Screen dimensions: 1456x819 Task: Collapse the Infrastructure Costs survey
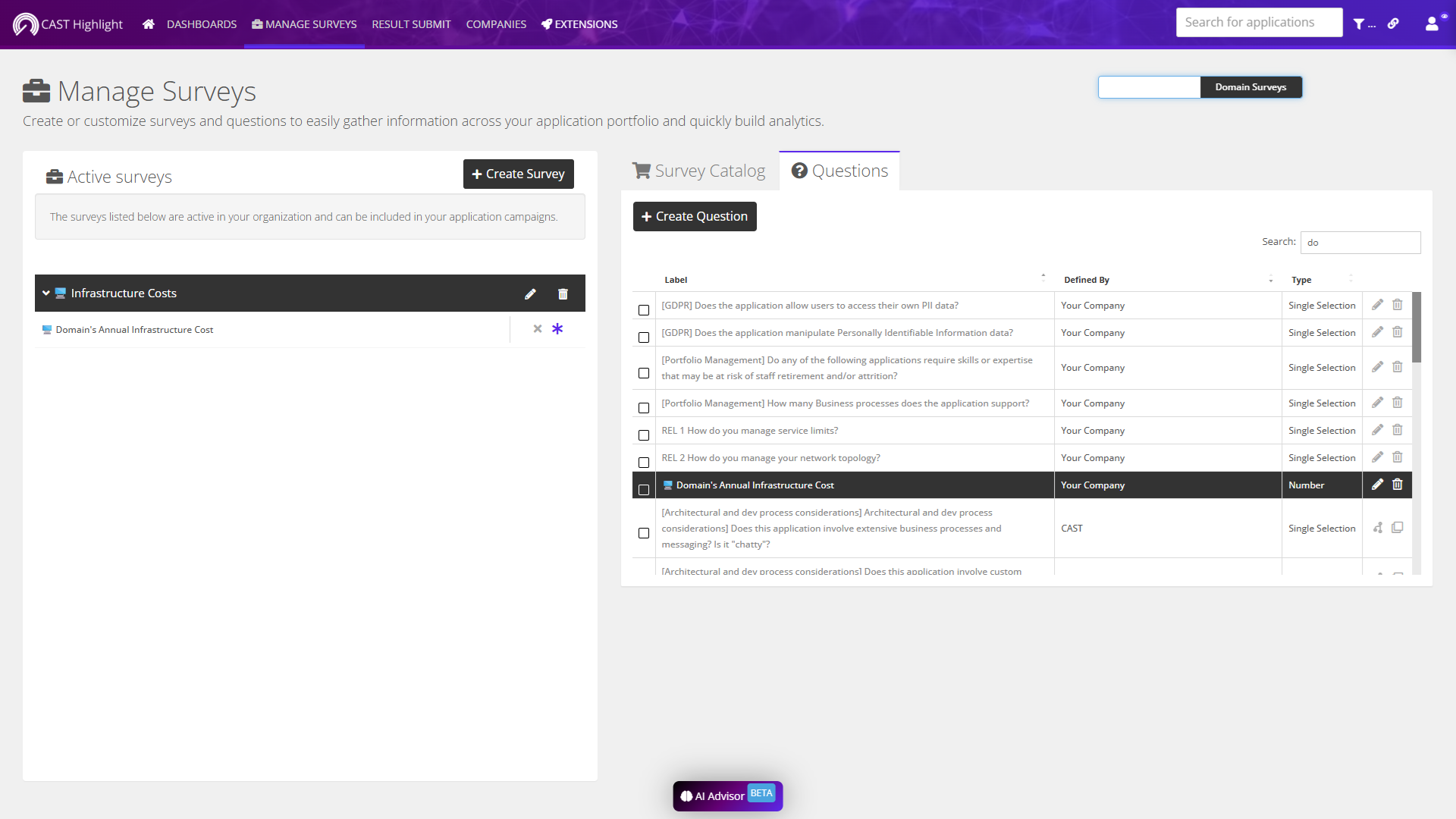point(46,293)
